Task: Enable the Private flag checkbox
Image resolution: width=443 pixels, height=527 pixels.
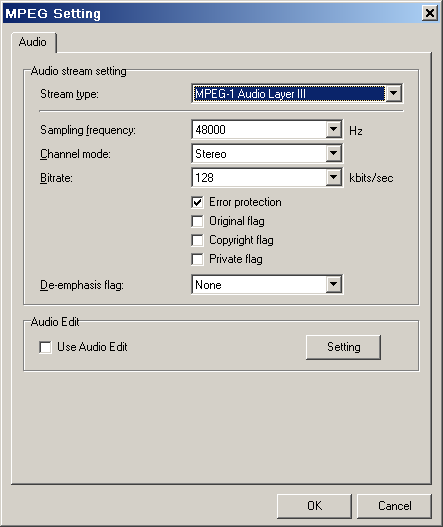Action: [x=197, y=259]
